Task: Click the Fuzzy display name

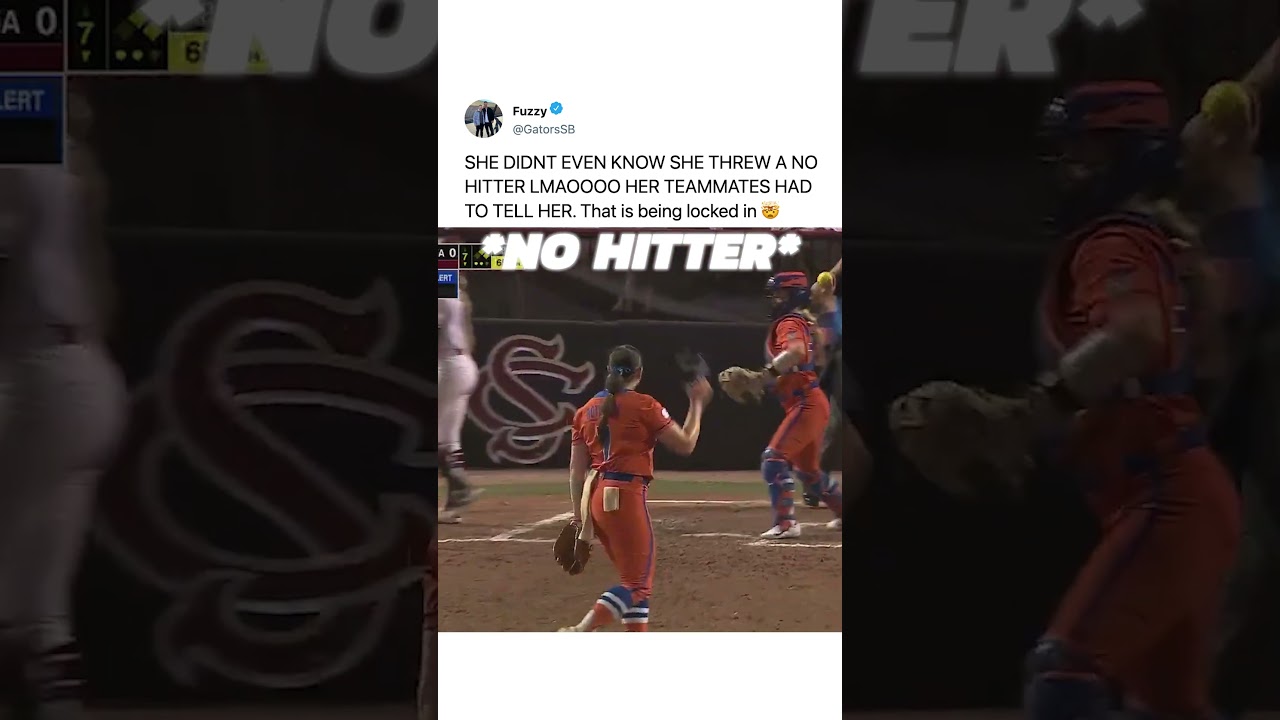Action: (529, 110)
